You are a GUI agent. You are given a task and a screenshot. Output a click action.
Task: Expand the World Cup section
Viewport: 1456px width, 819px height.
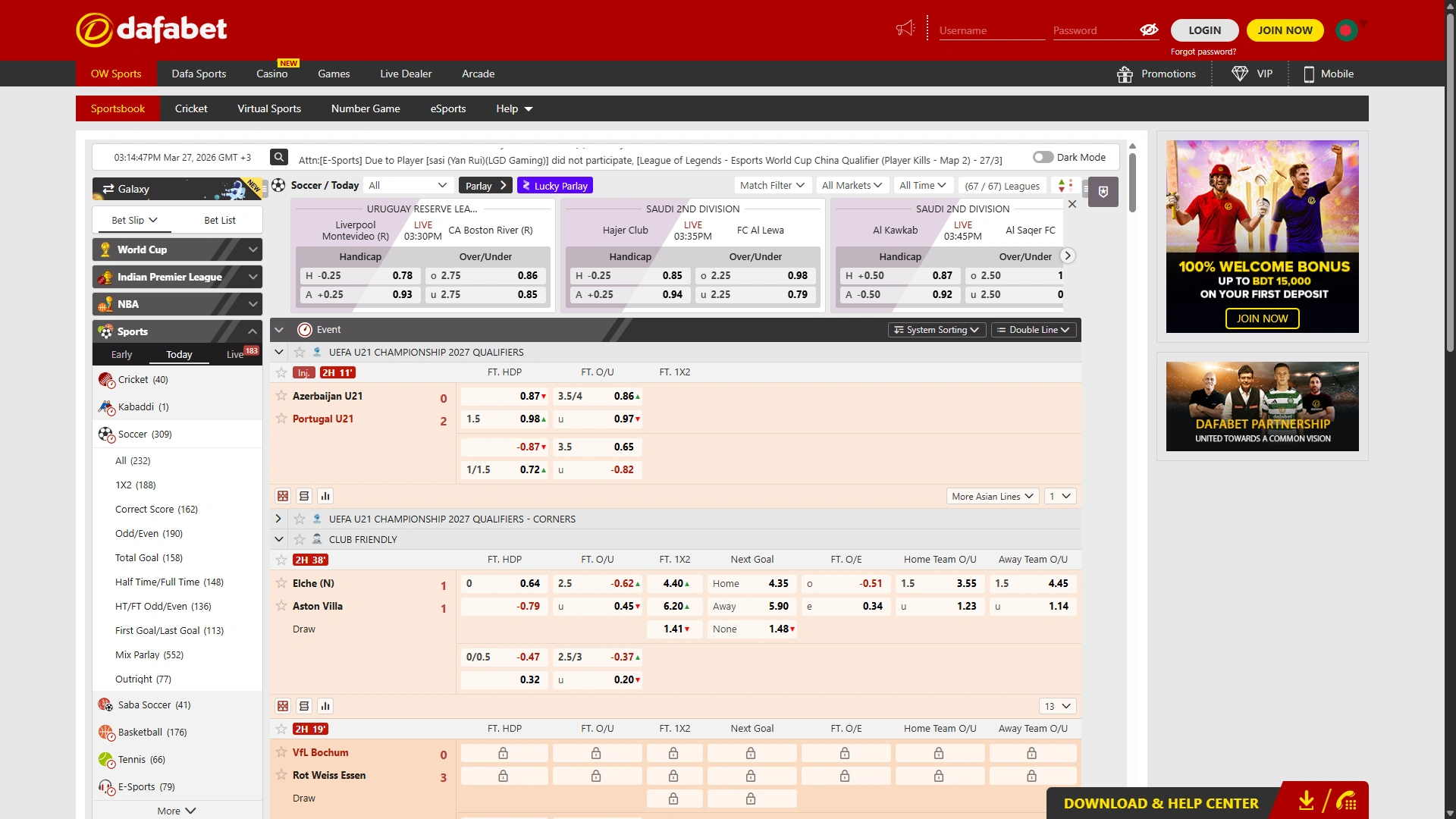[x=177, y=249]
